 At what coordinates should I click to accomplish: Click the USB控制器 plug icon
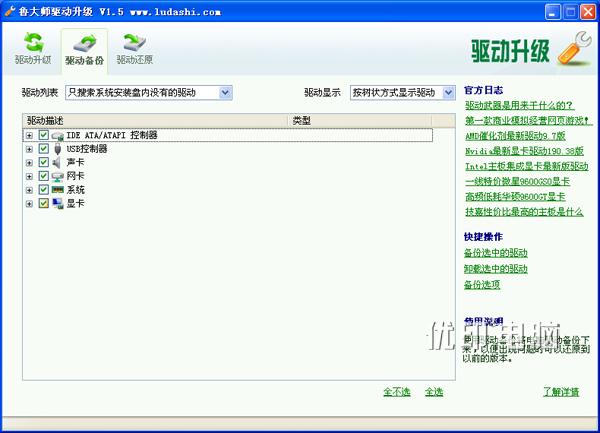[57, 149]
